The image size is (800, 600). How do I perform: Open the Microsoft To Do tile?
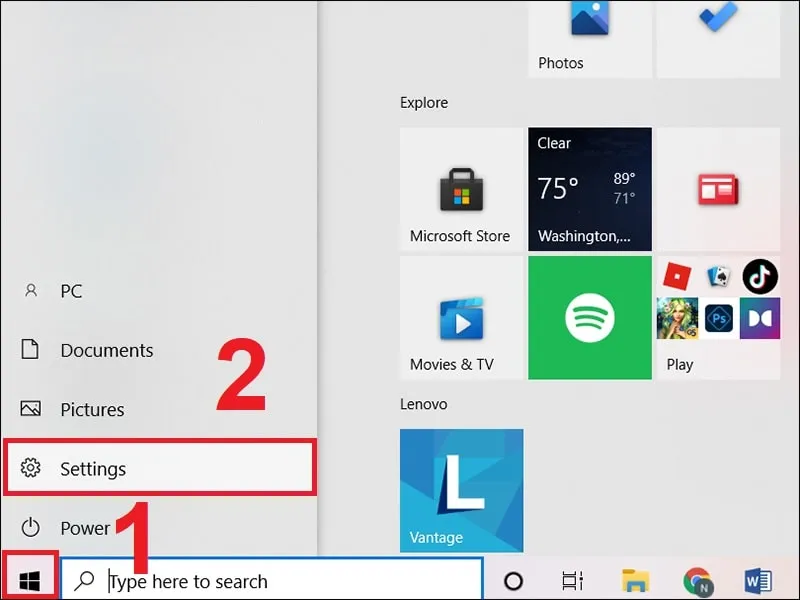point(717,32)
